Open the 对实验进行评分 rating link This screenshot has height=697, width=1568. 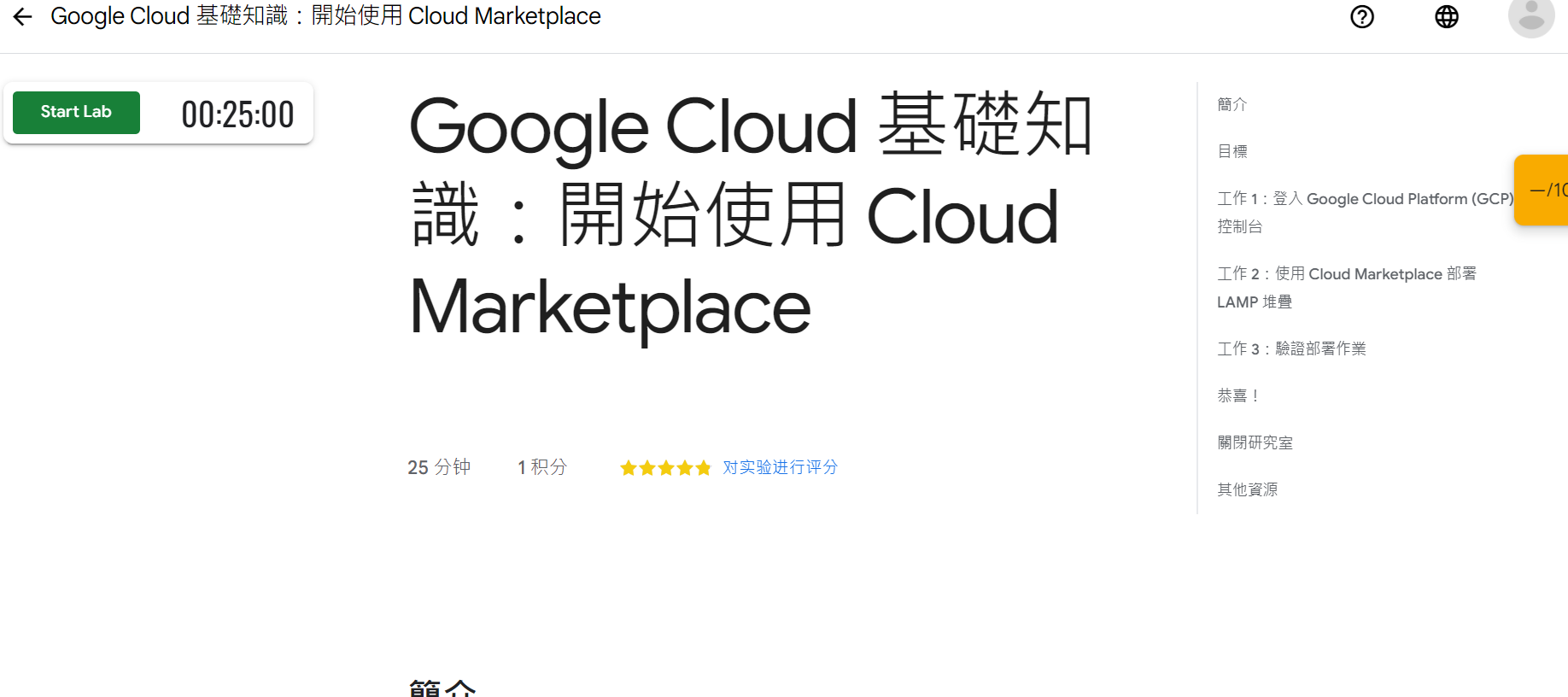780,467
